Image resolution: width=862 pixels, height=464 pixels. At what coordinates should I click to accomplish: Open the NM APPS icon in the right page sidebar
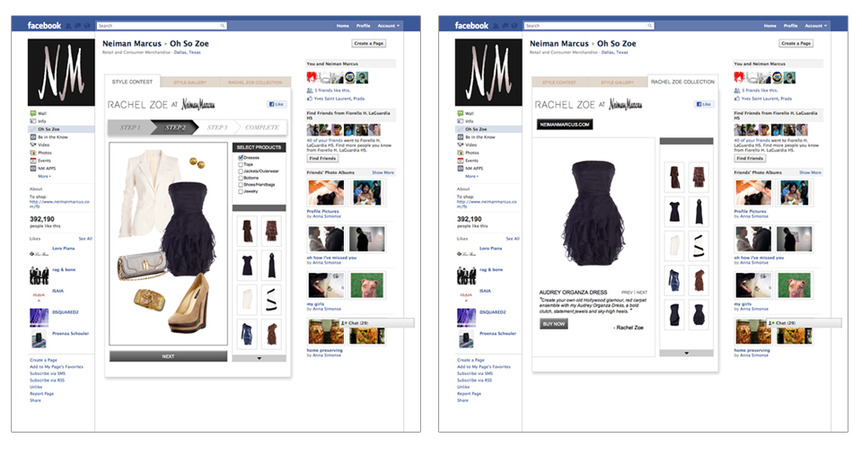pyautogui.click(x=460, y=168)
